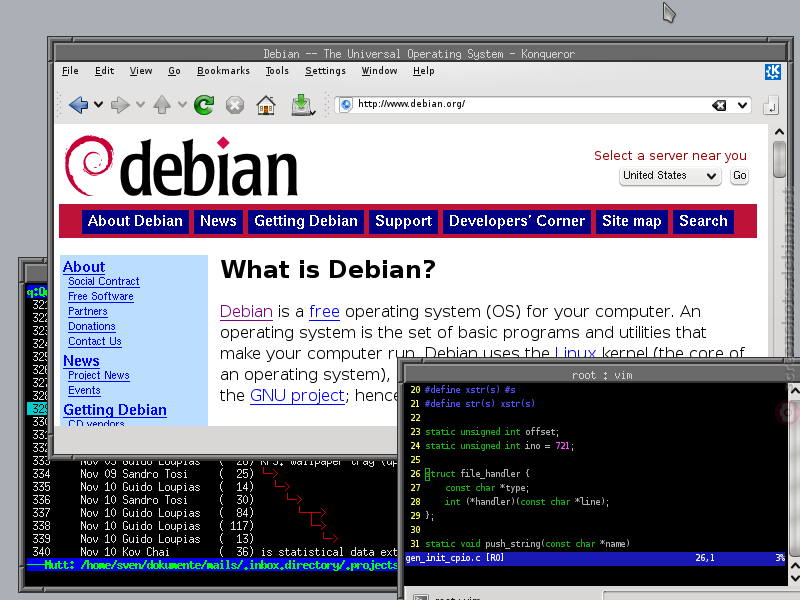Open the GNU project link
The width and height of the screenshot is (800, 600).
297,396
